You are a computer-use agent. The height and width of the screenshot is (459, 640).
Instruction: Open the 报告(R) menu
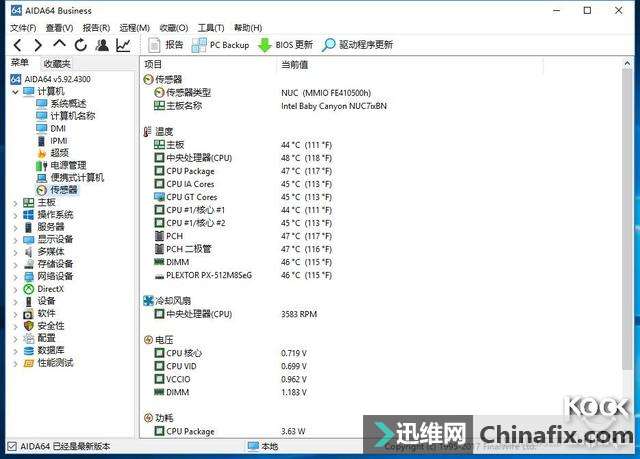(x=96, y=28)
